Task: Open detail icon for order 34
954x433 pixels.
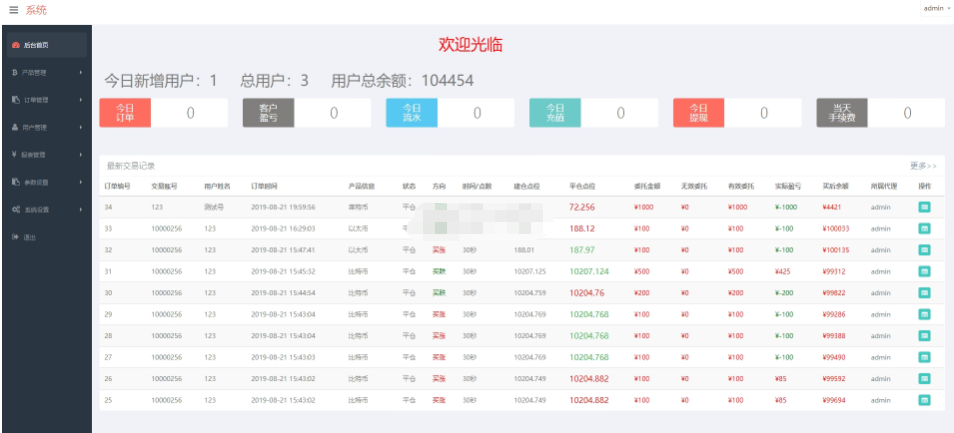Action: 924,207
